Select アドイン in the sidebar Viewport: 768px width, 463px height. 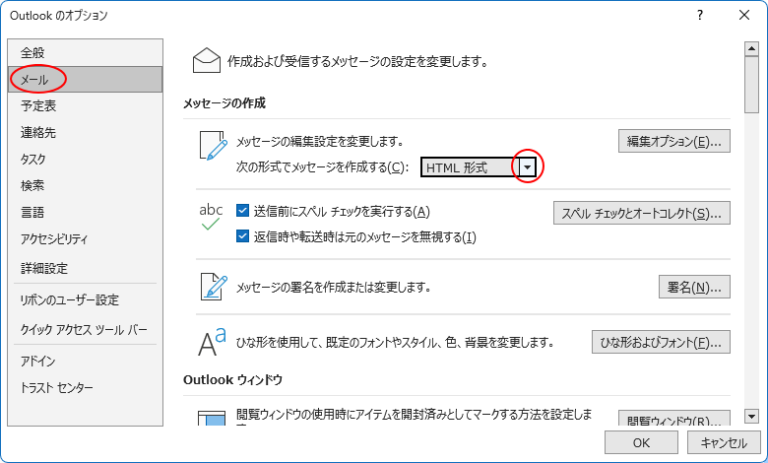click(85, 361)
